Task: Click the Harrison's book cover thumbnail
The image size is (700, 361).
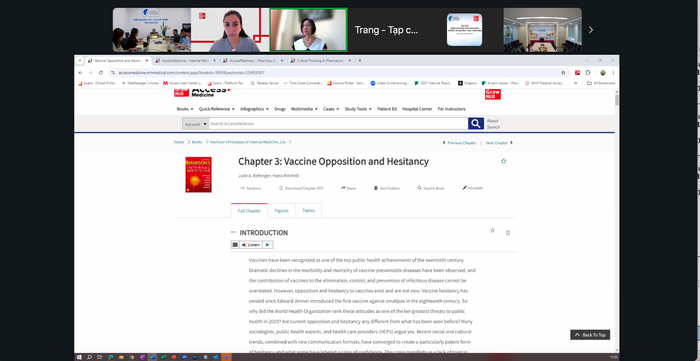Action: [198, 174]
